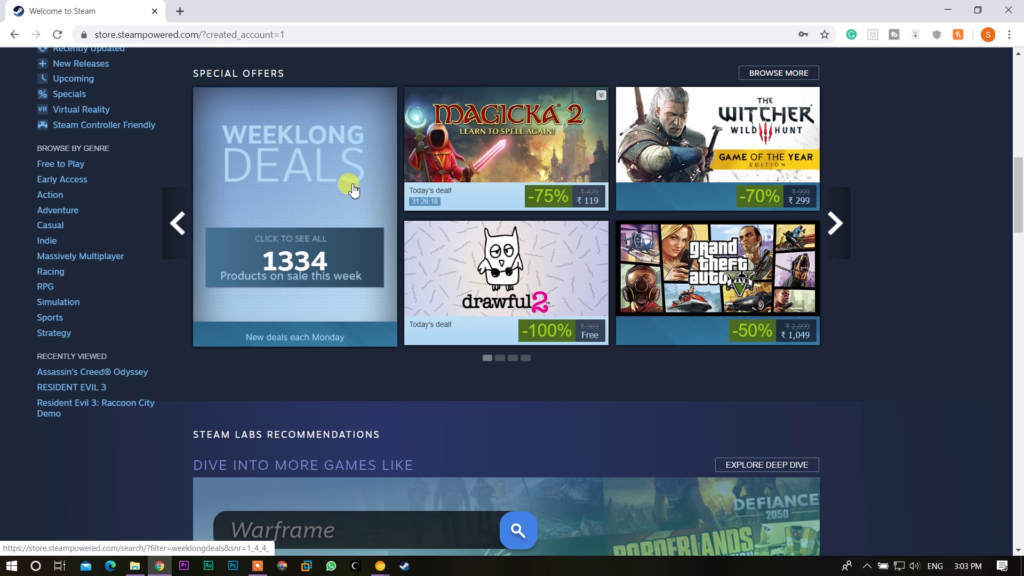This screenshot has width=1024, height=576.
Task: Browse the Action genre
Action: pos(50,195)
